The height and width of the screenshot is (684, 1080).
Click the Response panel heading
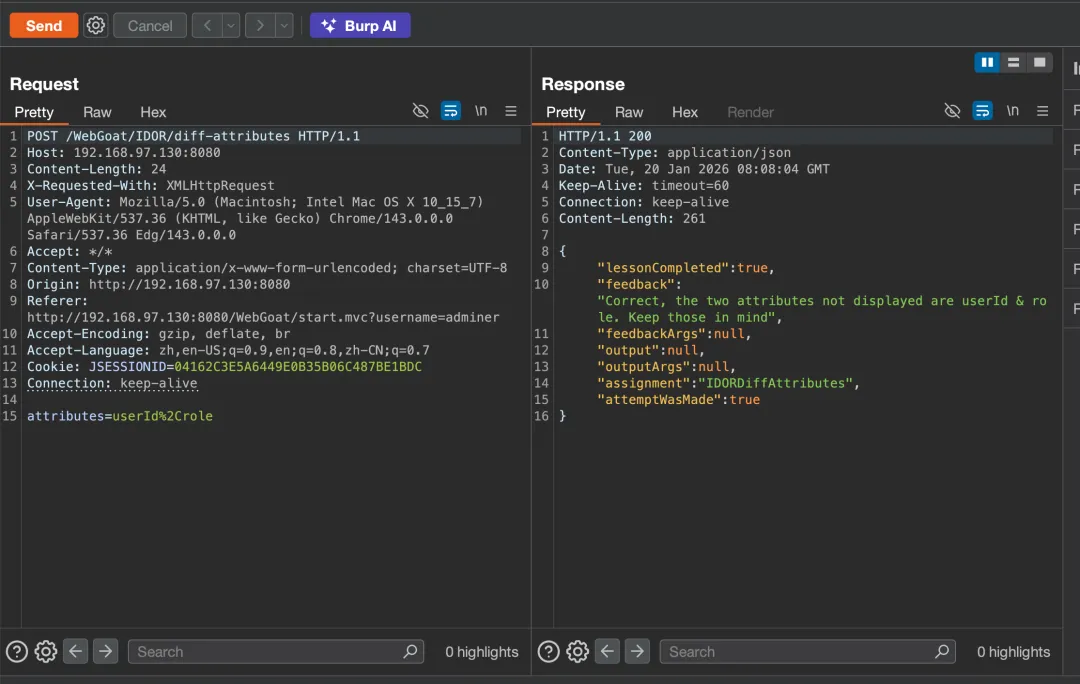(x=583, y=84)
